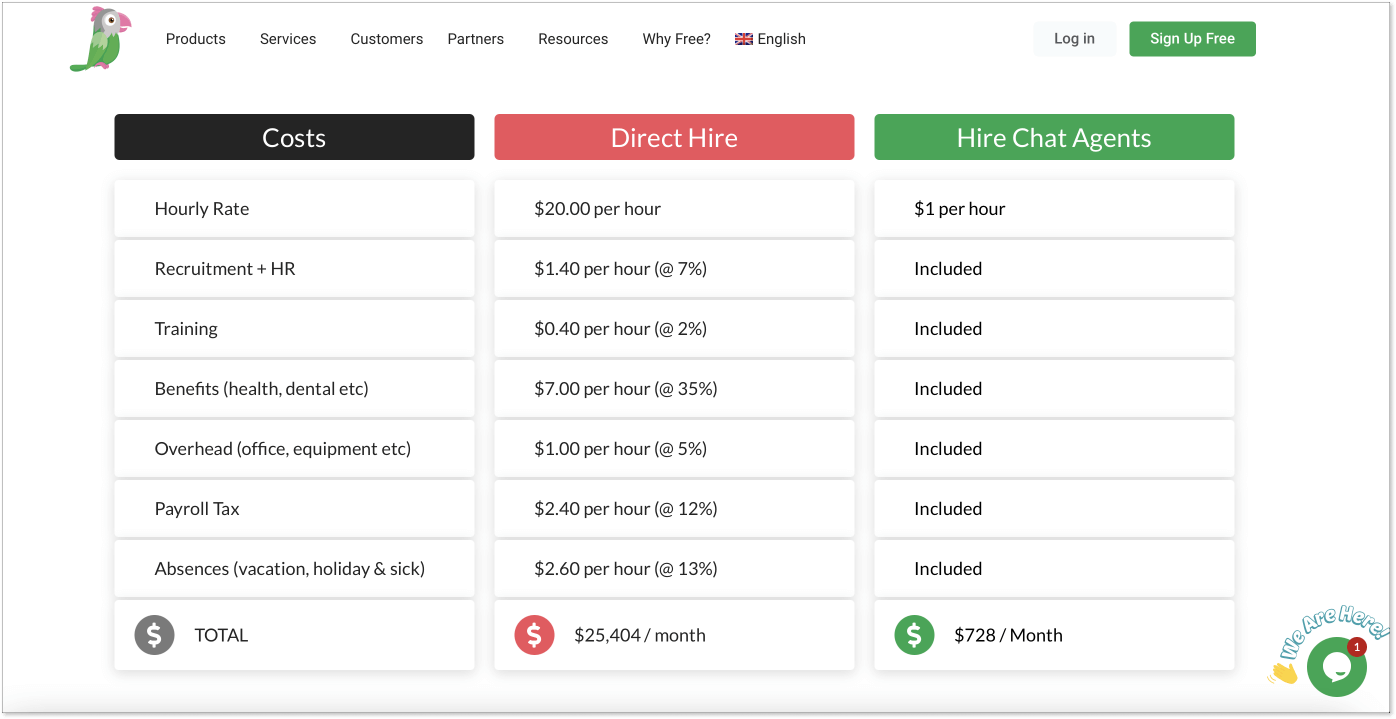
Task: Open the Why Free? page link
Action: (x=676, y=39)
